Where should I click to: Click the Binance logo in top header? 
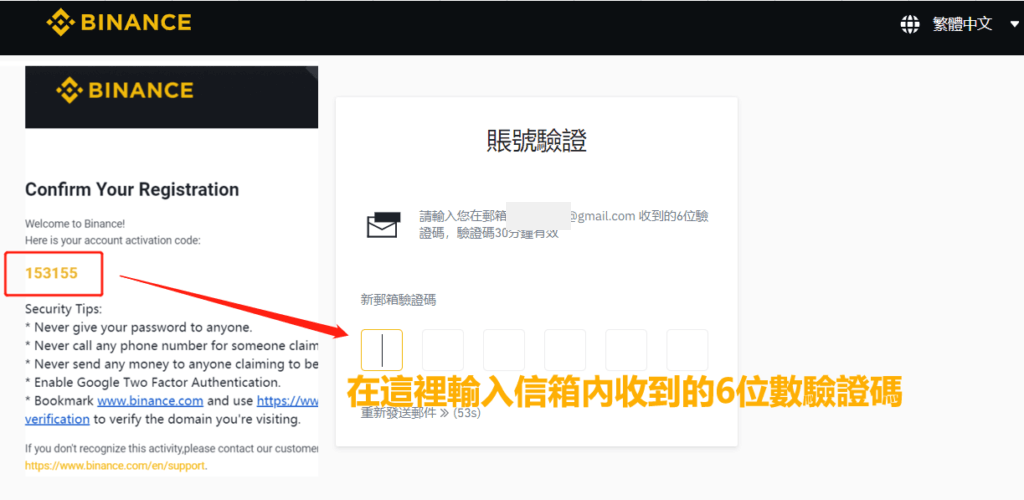pyautogui.click(x=118, y=22)
